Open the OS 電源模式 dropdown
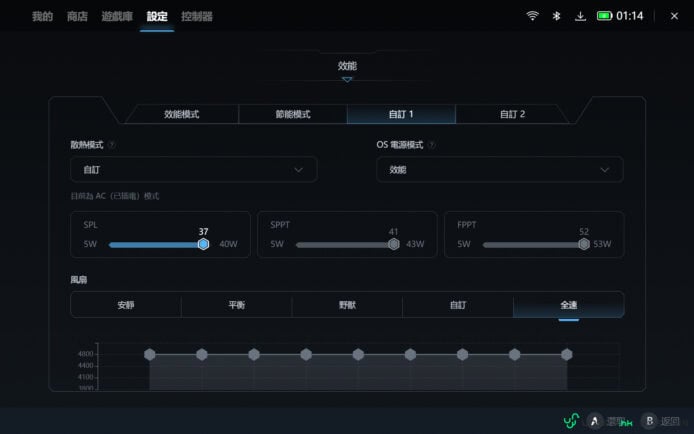This screenshot has height=434, width=694. point(499,170)
